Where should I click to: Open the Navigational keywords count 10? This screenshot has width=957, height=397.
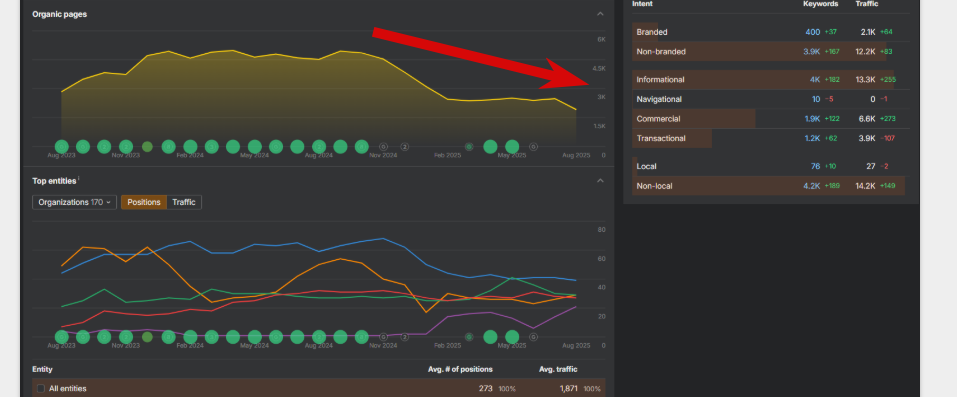tap(816, 99)
